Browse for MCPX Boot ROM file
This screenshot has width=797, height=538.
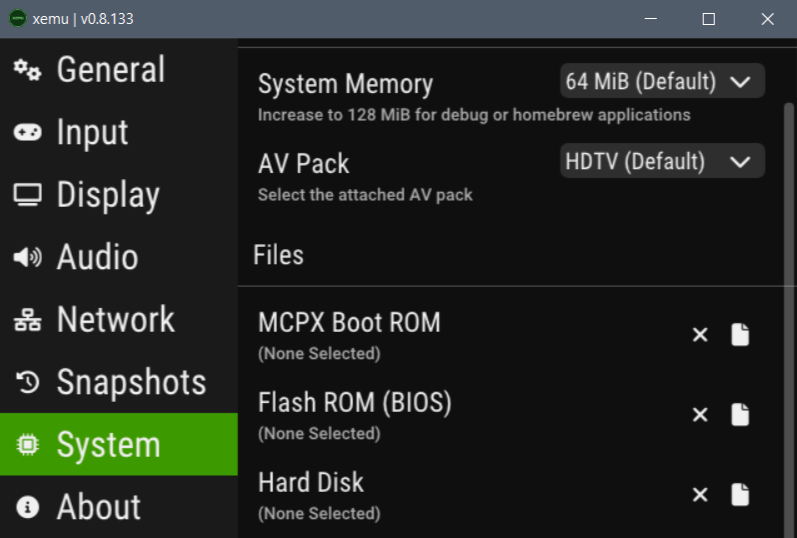[740, 335]
